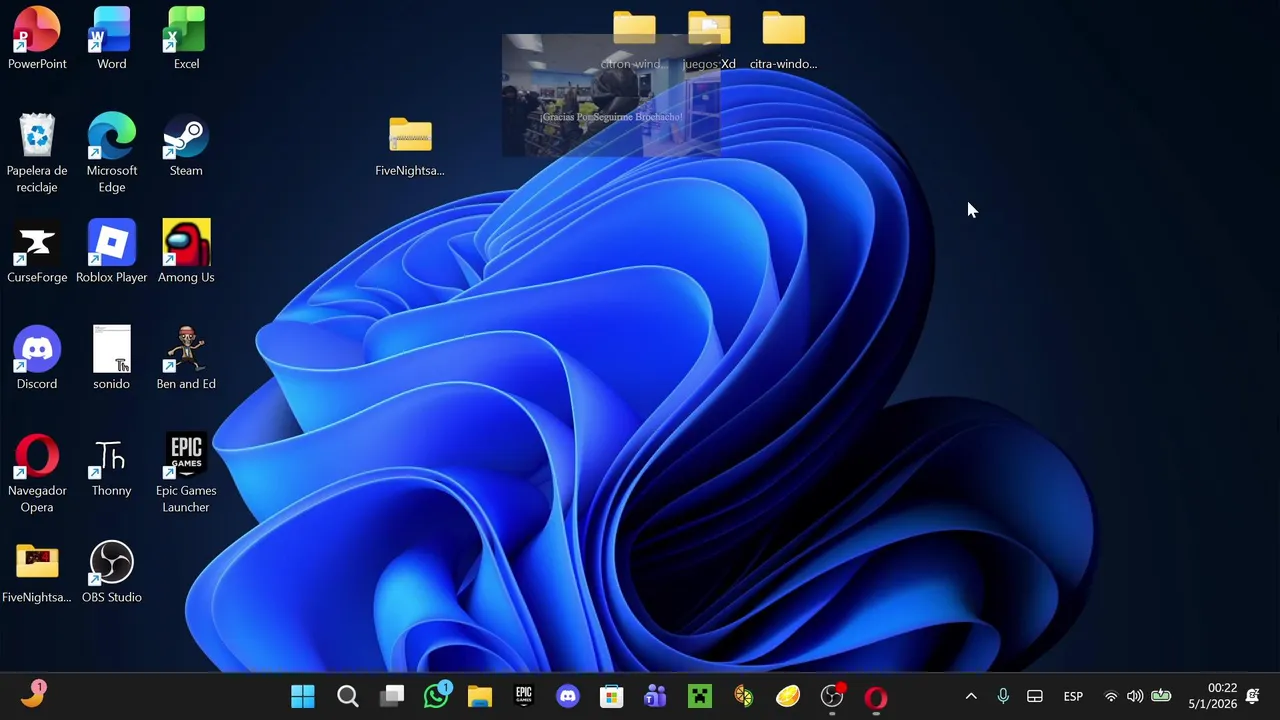Open Wi-Fi network tray icon
Screen dimensions: 1280x720
click(1110, 696)
